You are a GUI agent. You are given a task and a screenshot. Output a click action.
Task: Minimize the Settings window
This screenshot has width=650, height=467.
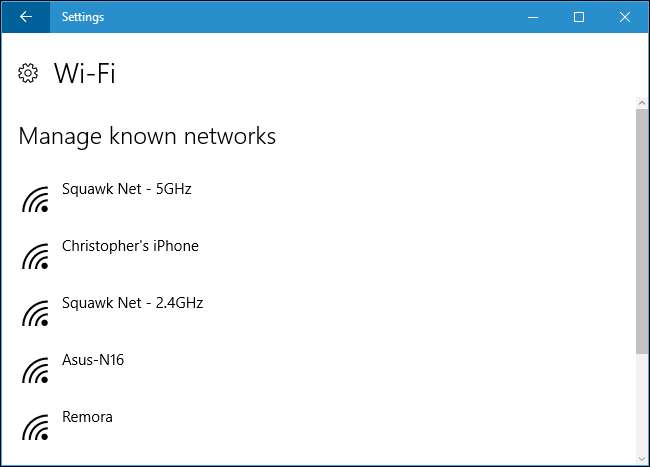click(x=533, y=17)
